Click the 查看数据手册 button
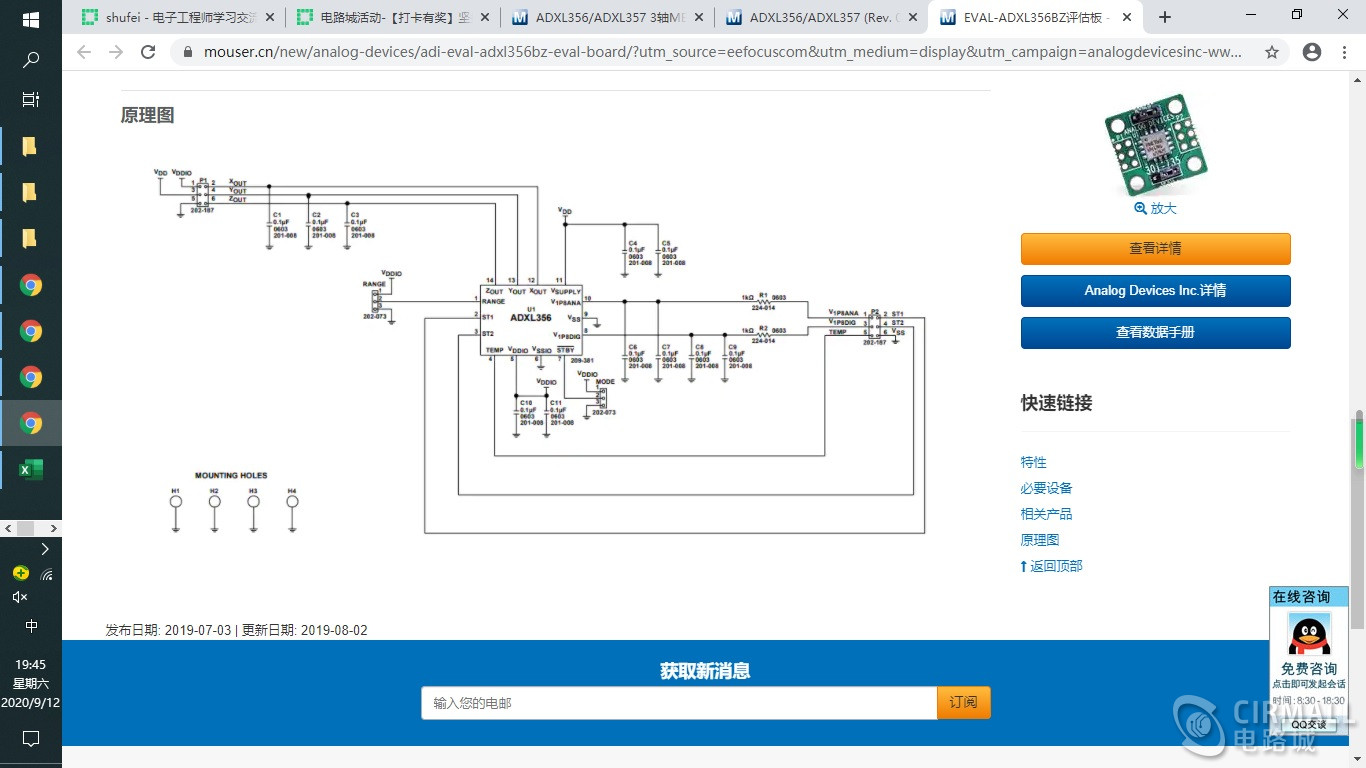The image size is (1366, 768). pyautogui.click(x=1155, y=332)
